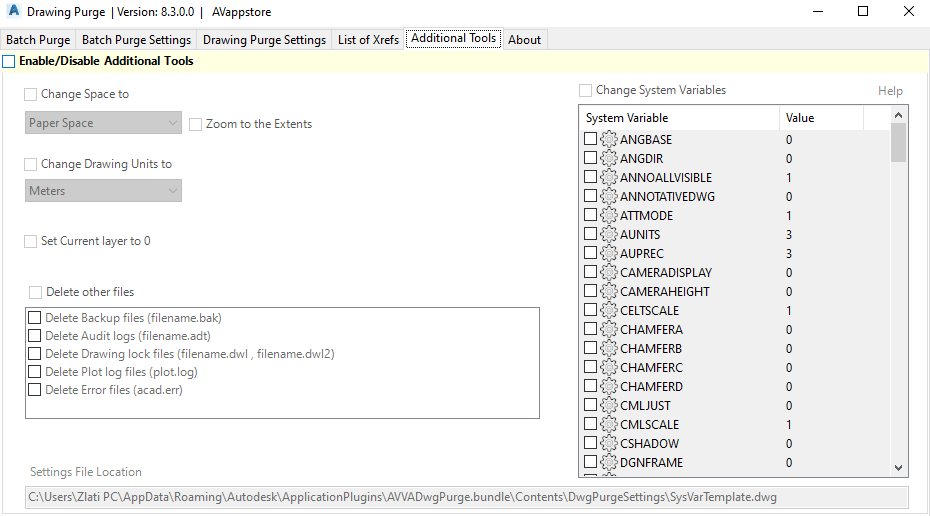The height and width of the screenshot is (516, 930).
Task: Enable Set Current layer to 0
Action: (30, 241)
